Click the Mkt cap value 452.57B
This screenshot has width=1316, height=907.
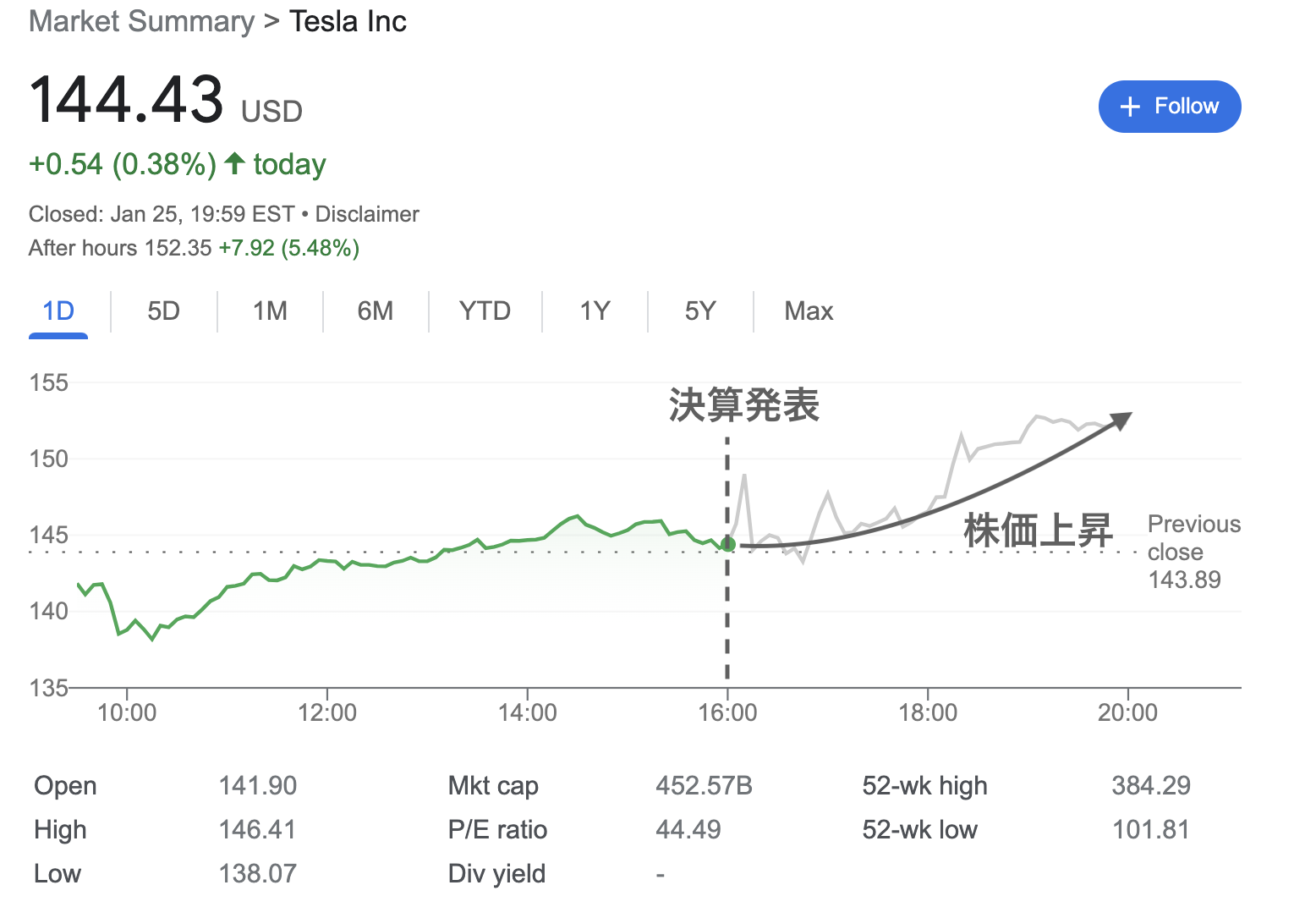704,786
